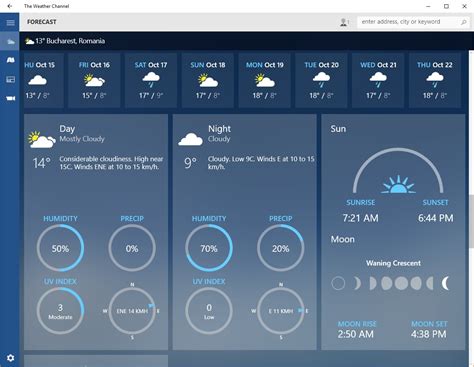This screenshot has height=367, width=474.
Task: Open the hamburger navigation menu
Action: (10, 22)
